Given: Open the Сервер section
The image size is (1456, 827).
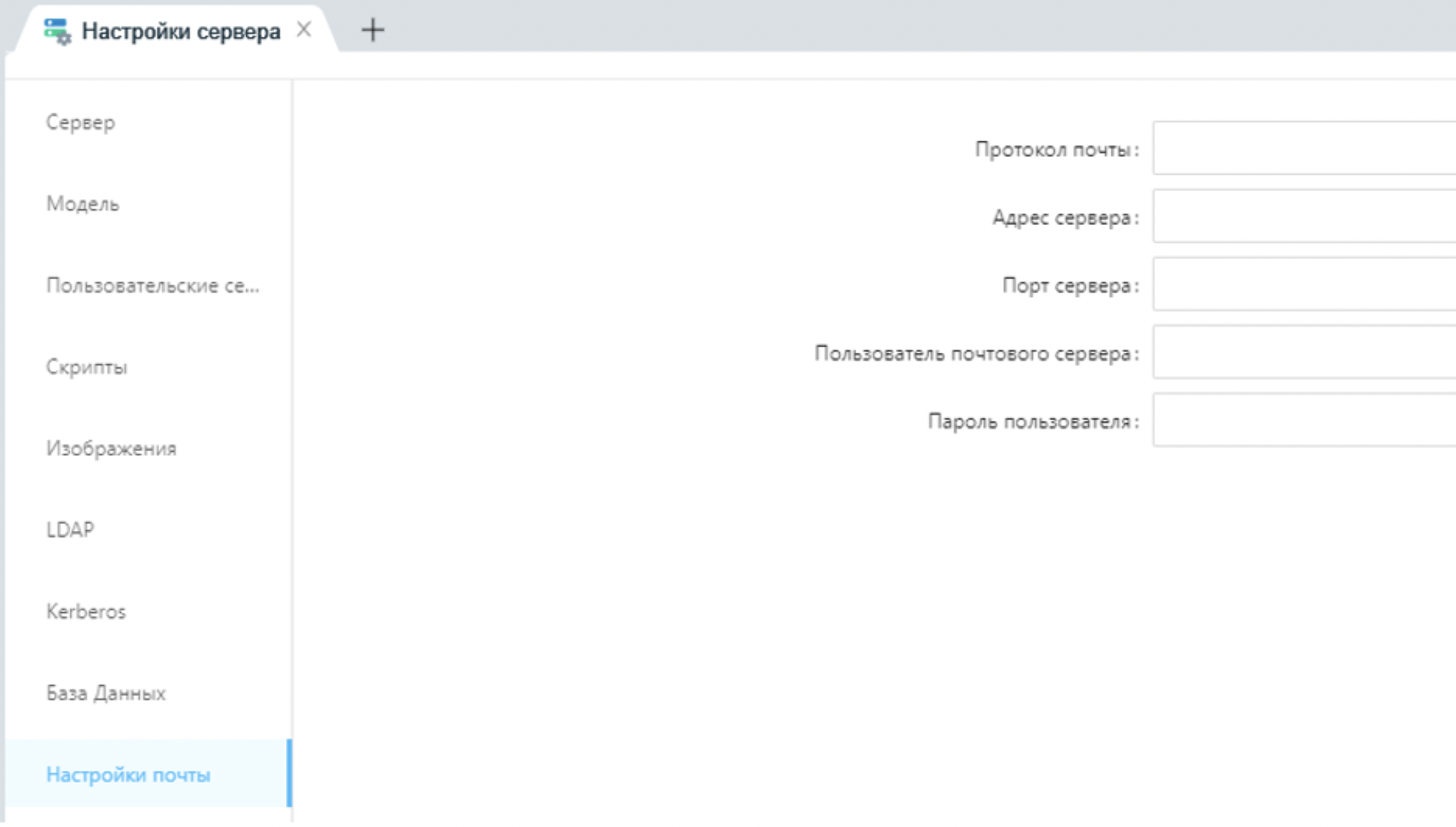Looking at the screenshot, I should 80,123.
